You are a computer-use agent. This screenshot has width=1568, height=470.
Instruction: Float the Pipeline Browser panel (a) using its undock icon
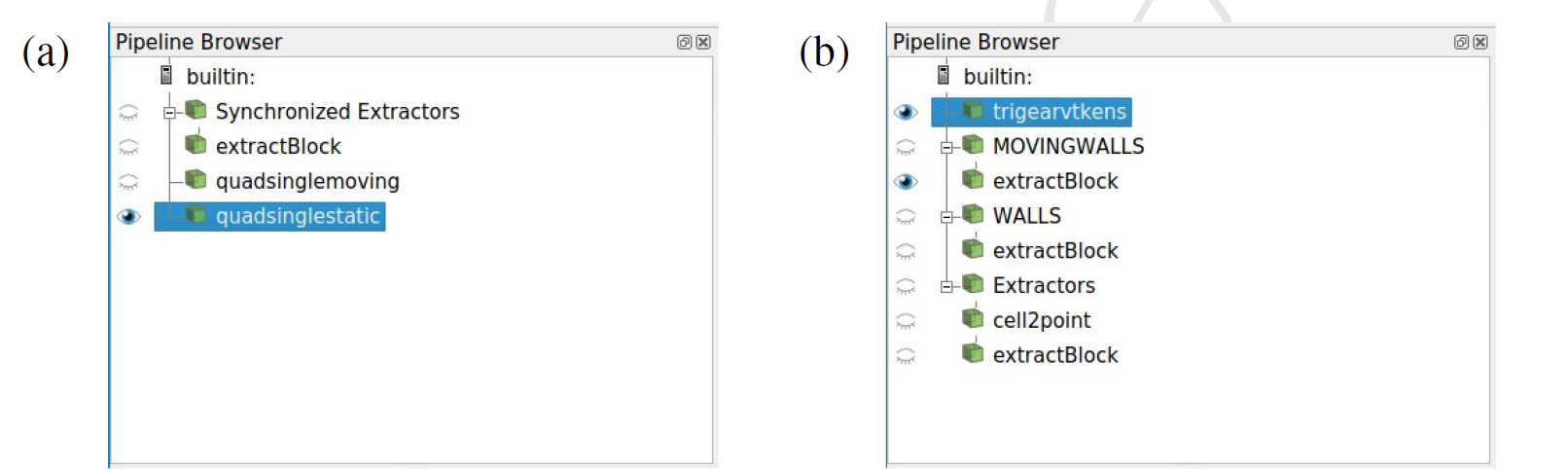click(x=684, y=42)
